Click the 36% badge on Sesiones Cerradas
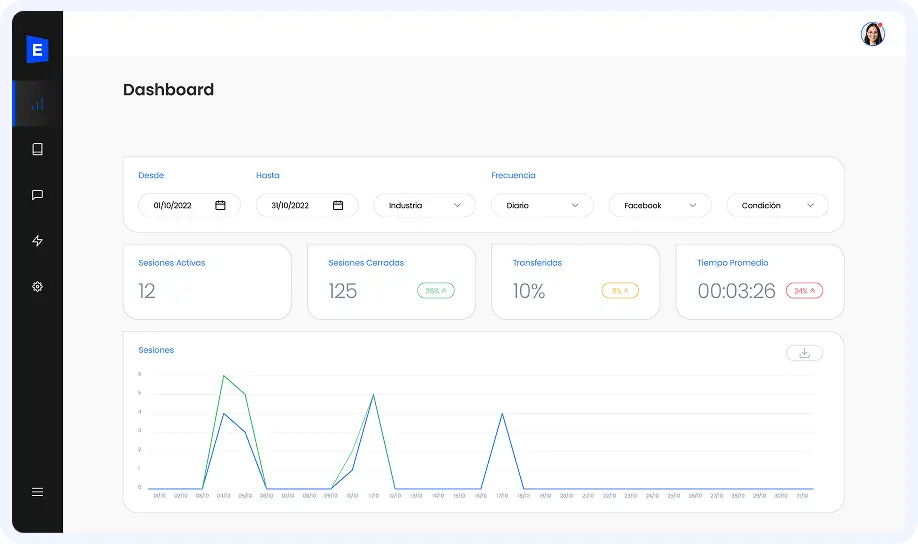Screen dimensions: 918x544 [435, 291]
